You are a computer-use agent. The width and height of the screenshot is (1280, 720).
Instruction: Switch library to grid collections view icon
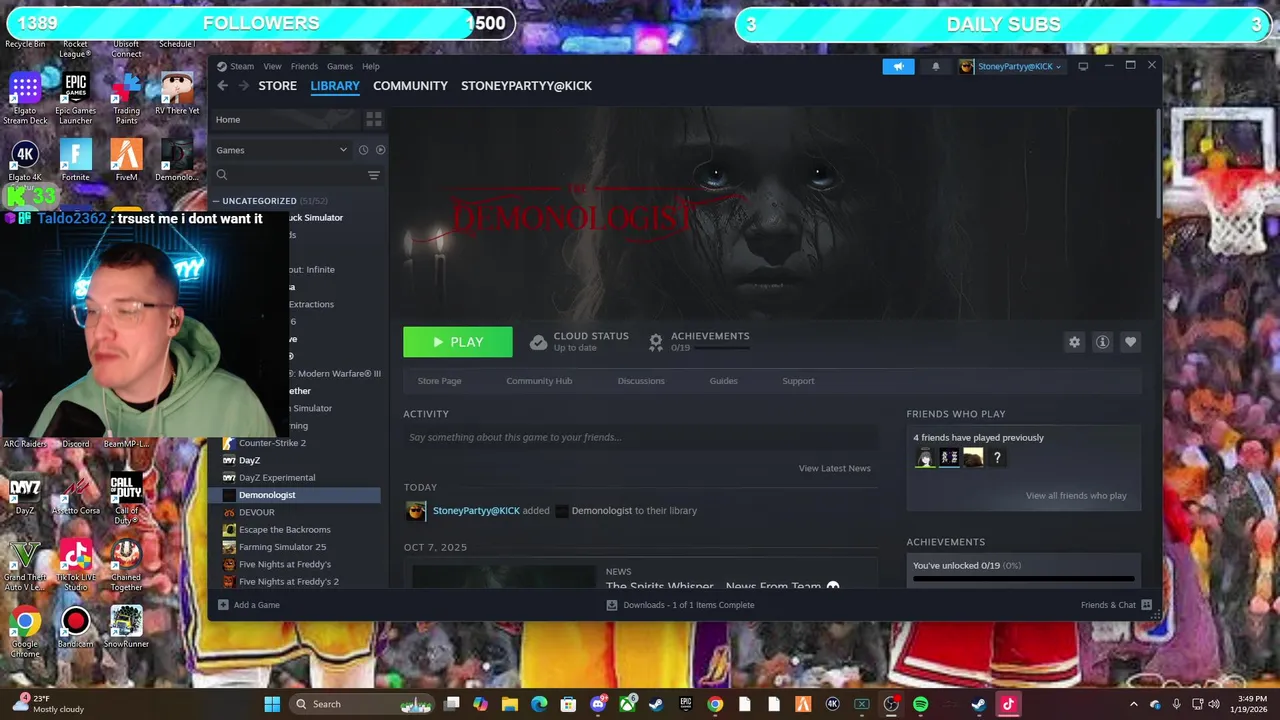(x=374, y=119)
